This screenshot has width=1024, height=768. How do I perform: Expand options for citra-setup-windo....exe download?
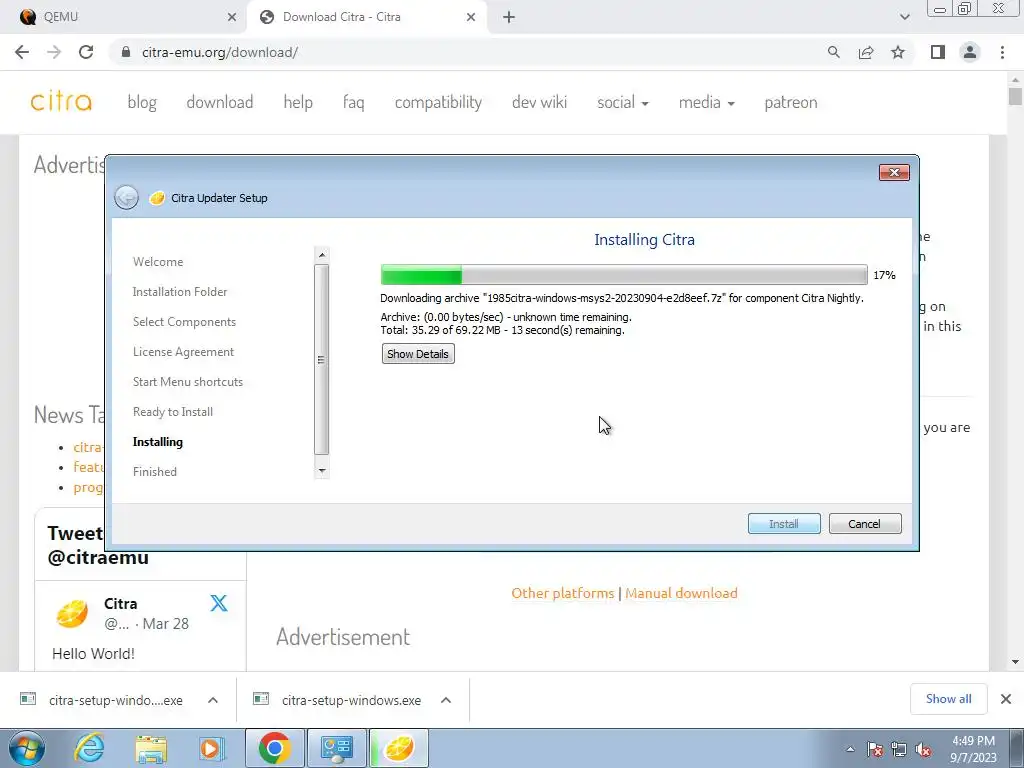click(213, 700)
